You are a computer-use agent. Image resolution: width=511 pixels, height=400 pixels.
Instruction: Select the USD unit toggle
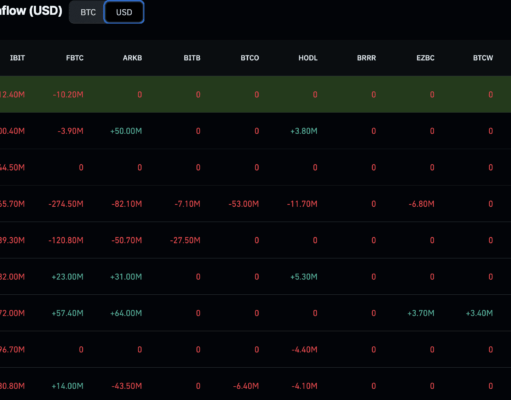124,12
